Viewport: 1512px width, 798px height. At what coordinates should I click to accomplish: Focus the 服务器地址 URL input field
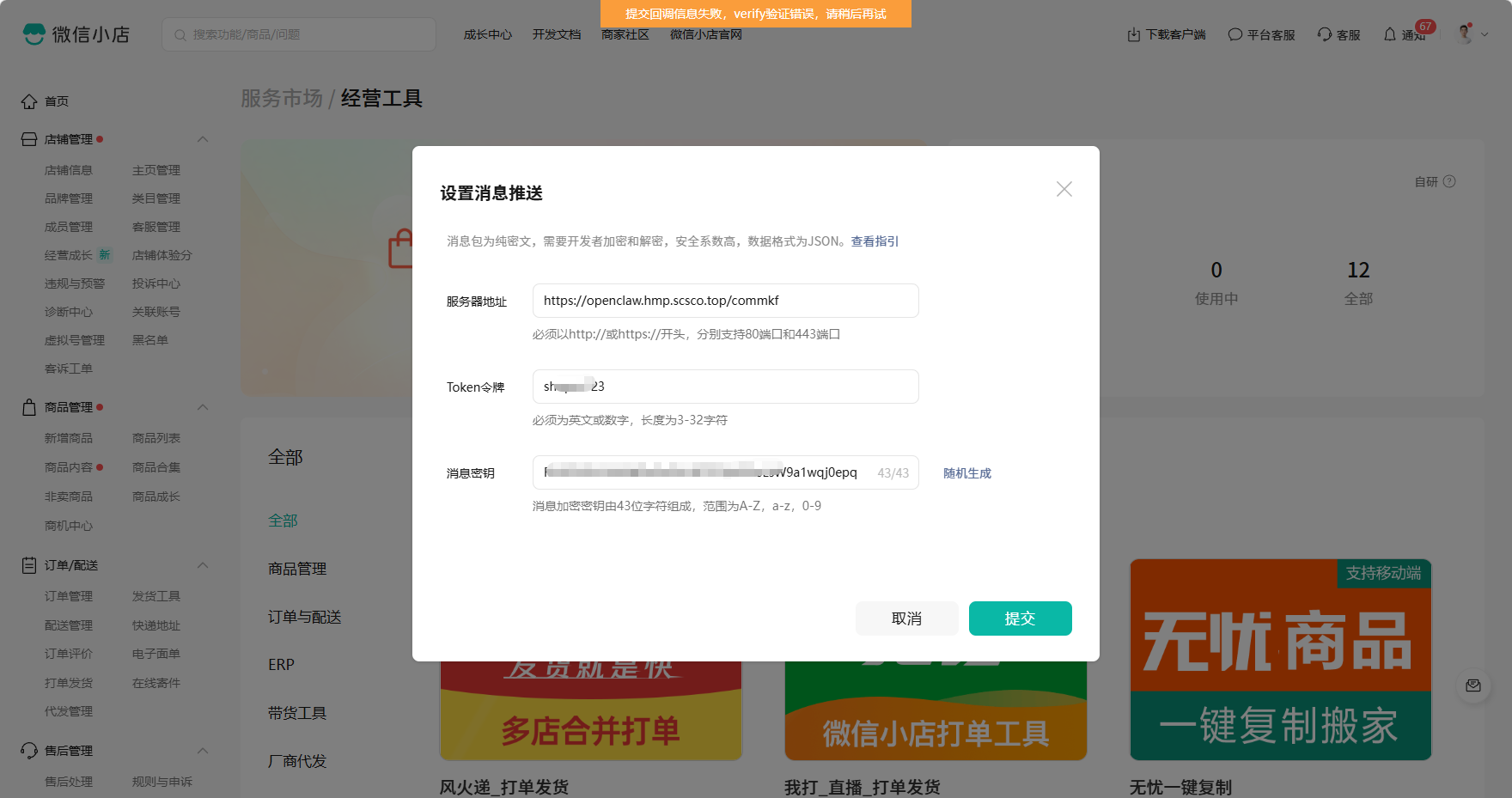(x=726, y=301)
